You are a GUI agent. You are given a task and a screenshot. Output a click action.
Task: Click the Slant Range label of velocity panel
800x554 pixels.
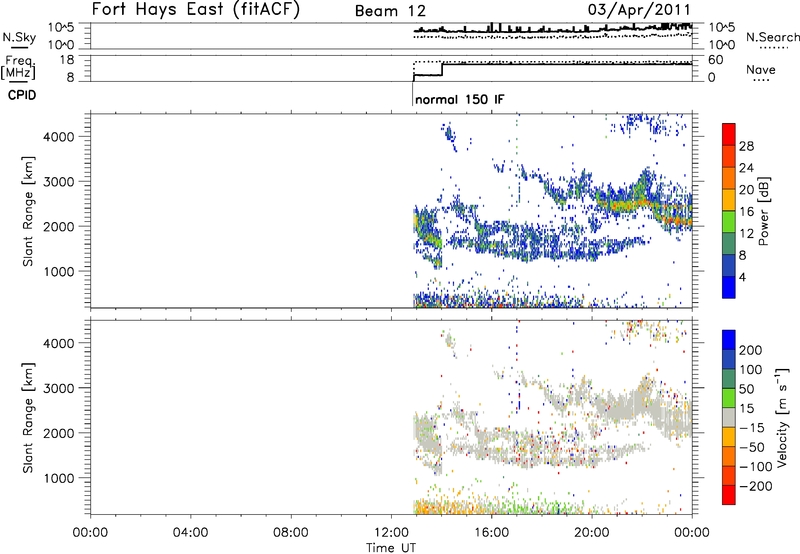point(28,417)
